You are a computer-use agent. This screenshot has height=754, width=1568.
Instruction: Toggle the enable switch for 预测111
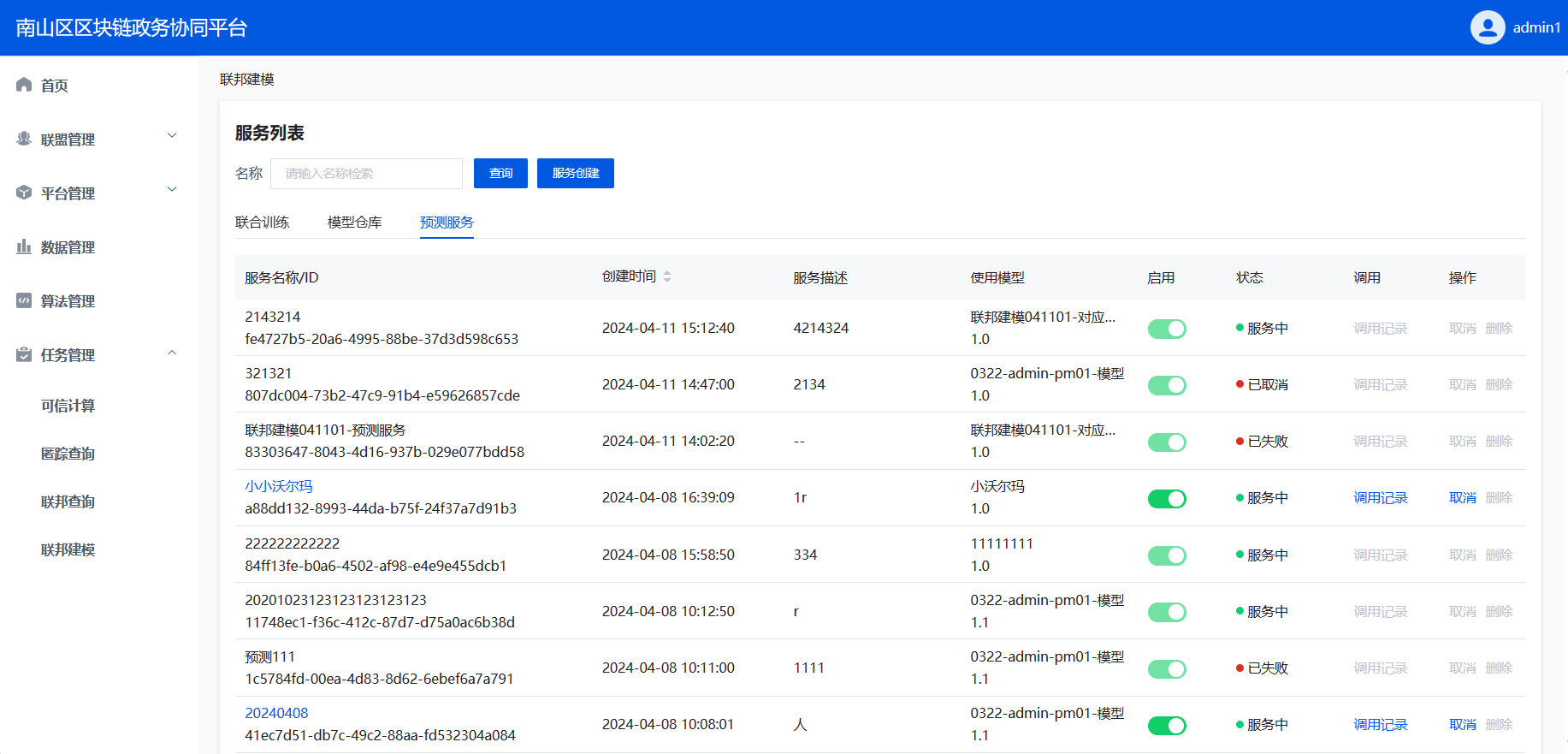pyautogui.click(x=1167, y=668)
